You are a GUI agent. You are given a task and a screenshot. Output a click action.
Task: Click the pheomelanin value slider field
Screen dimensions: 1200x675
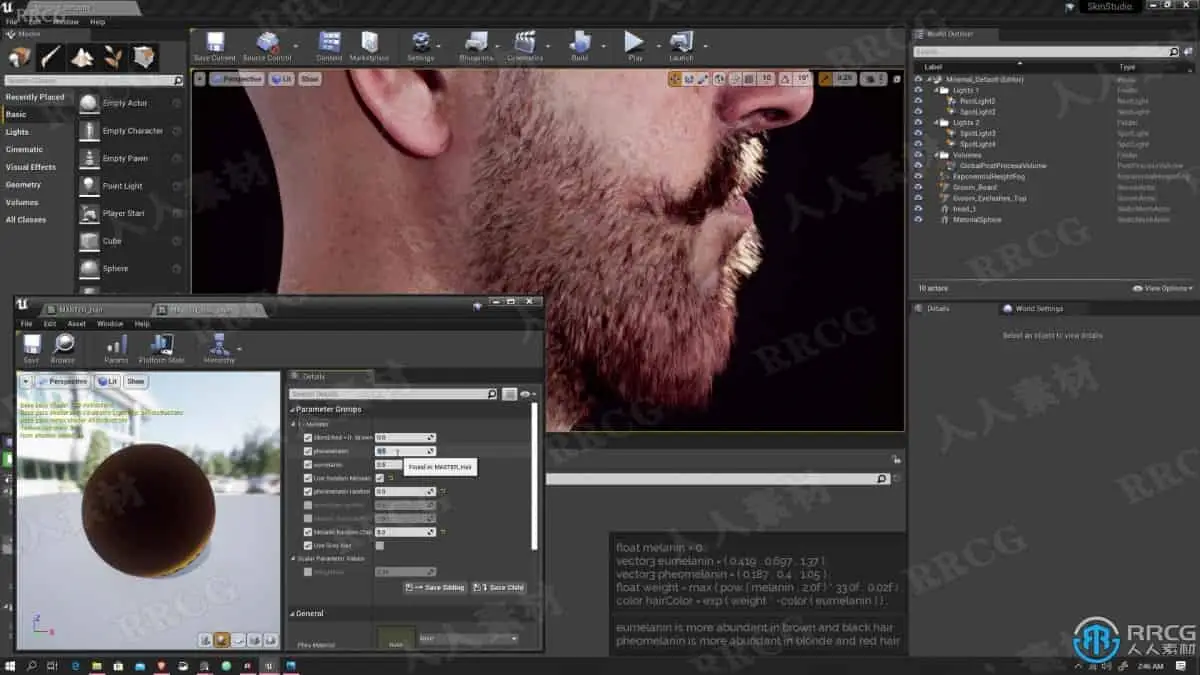(x=403, y=451)
